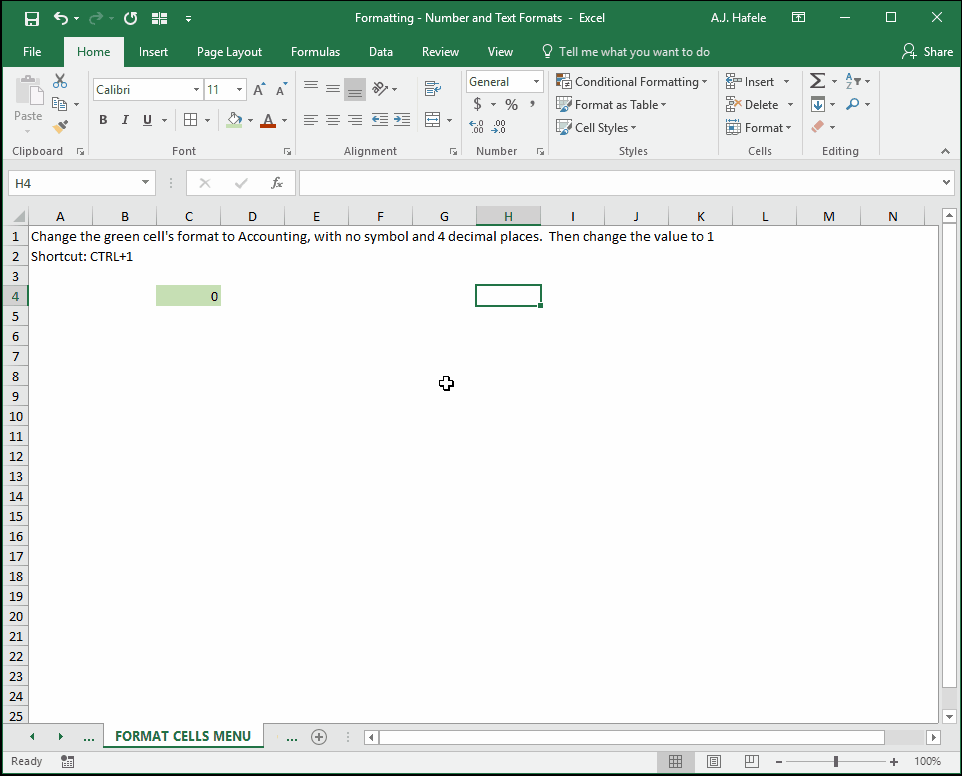Click the AutoSum sigma icon

coord(817,81)
